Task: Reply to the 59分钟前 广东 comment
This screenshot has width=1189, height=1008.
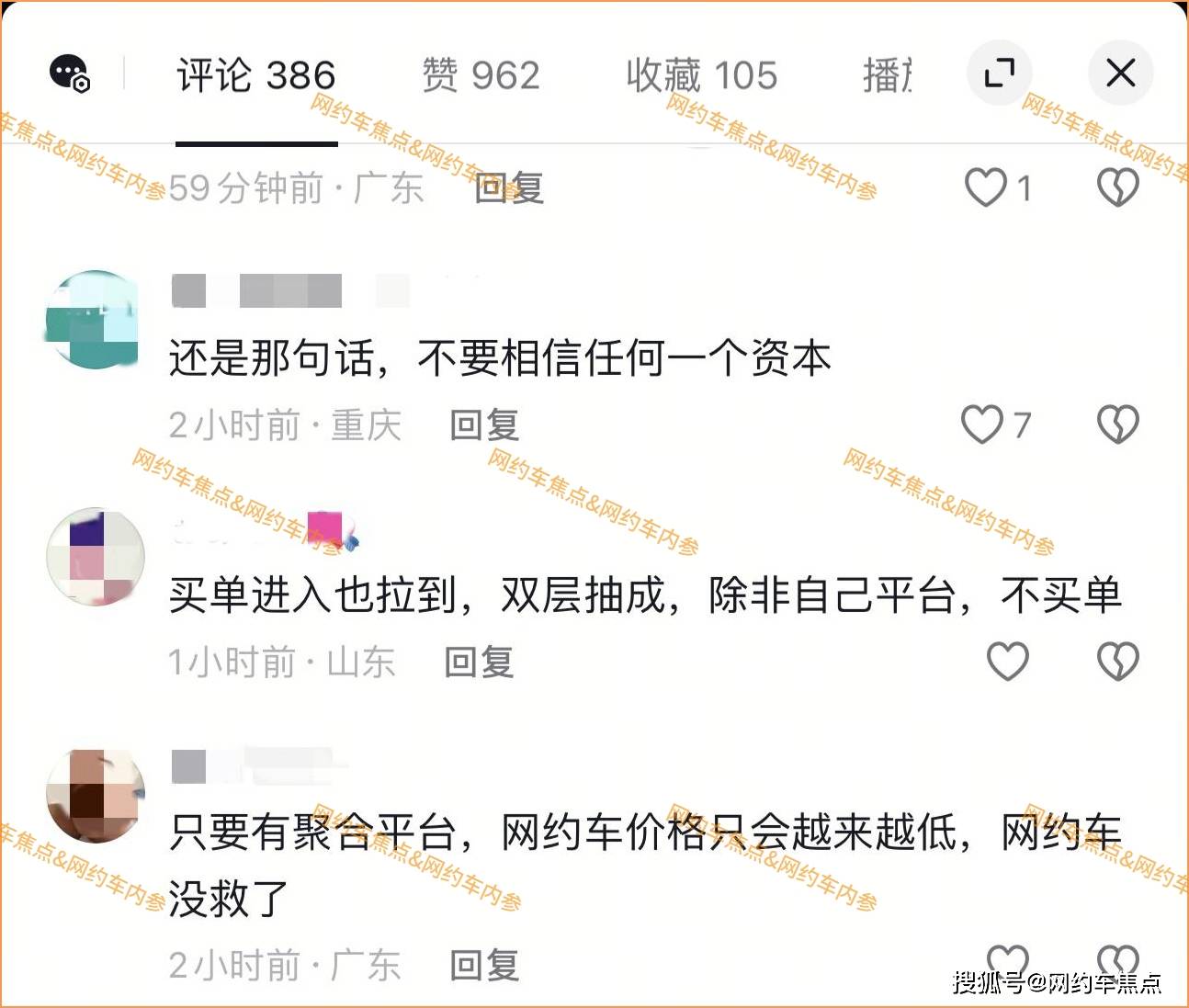Action: [x=510, y=188]
